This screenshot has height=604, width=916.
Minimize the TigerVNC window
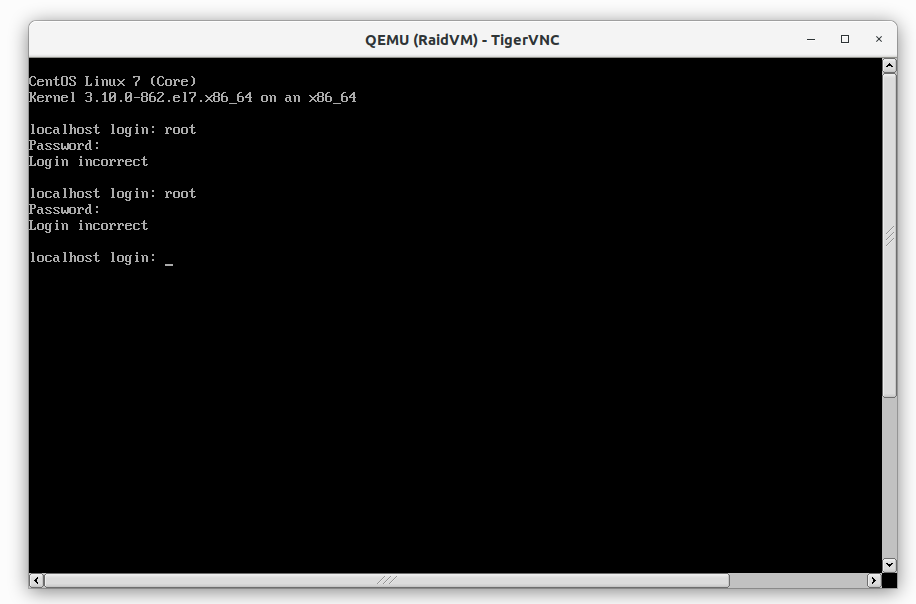[811, 39]
